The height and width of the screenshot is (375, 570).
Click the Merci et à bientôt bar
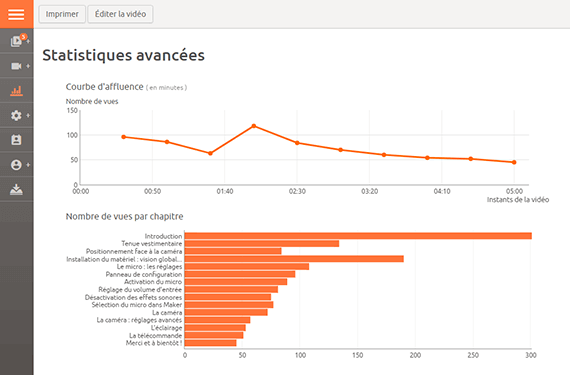[210, 343]
